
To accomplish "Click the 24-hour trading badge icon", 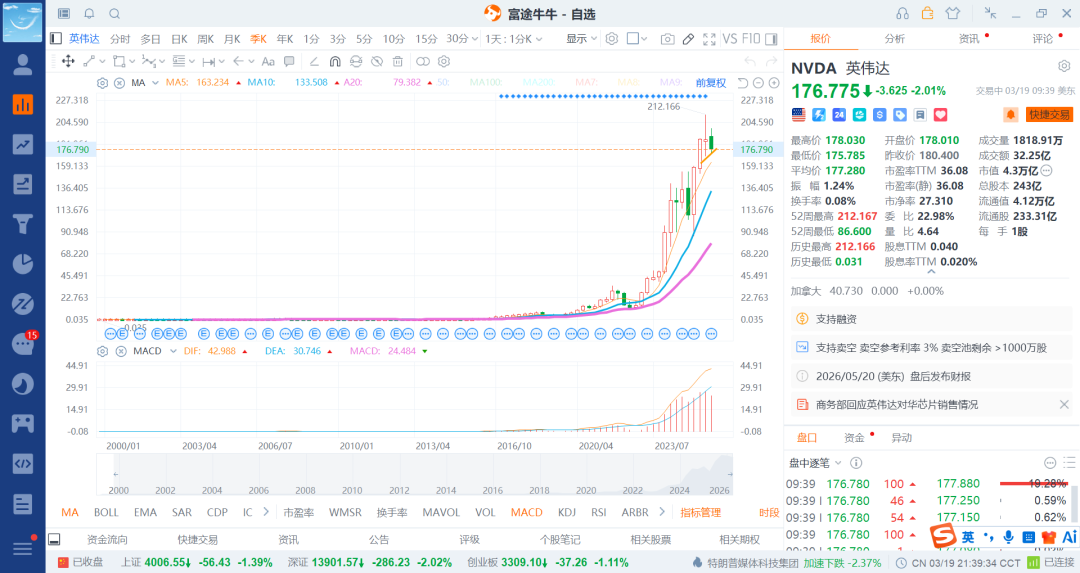I will pyautogui.click(x=839, y=114).
